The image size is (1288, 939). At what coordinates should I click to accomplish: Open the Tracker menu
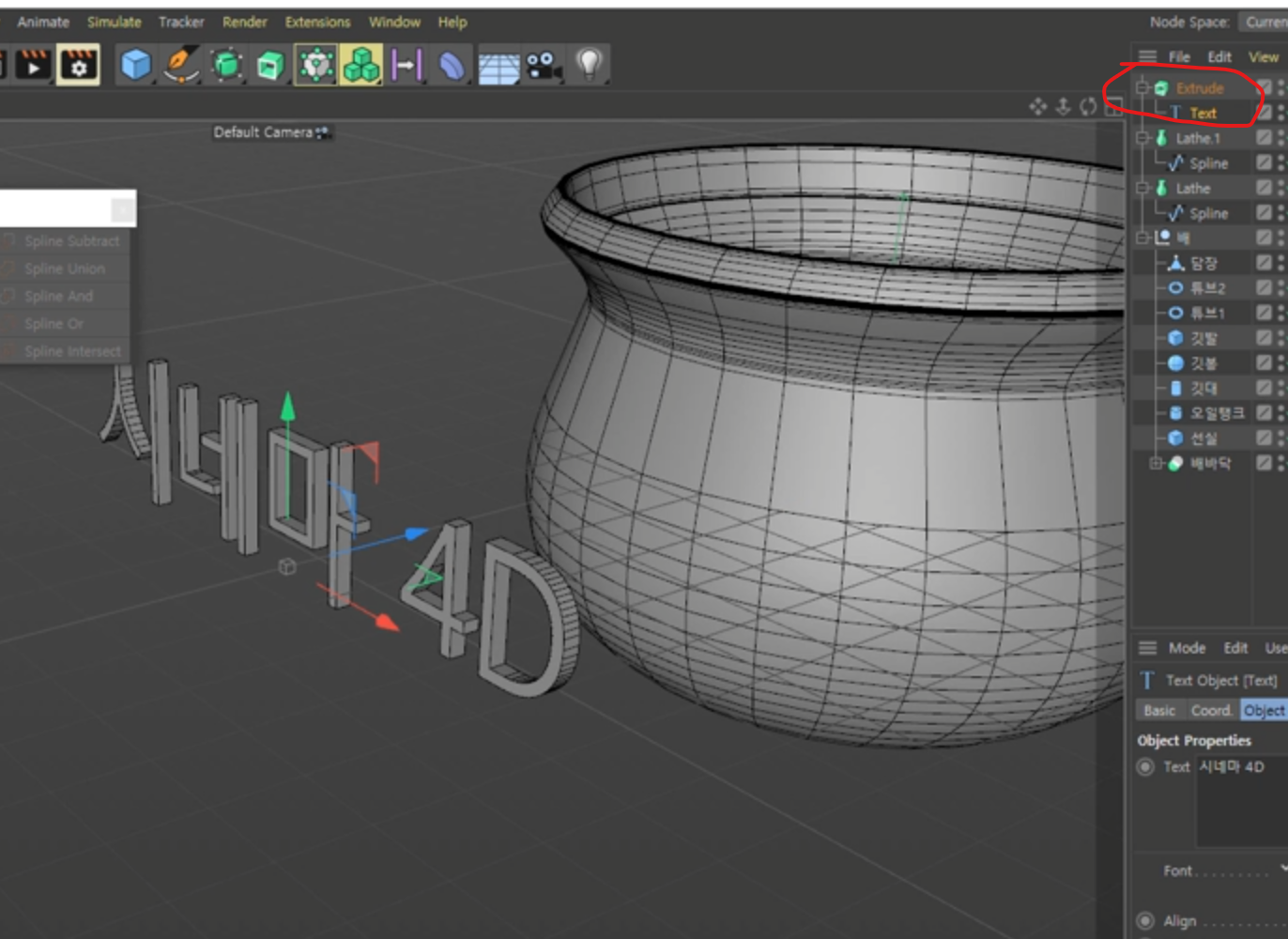(x=181, y=22)
